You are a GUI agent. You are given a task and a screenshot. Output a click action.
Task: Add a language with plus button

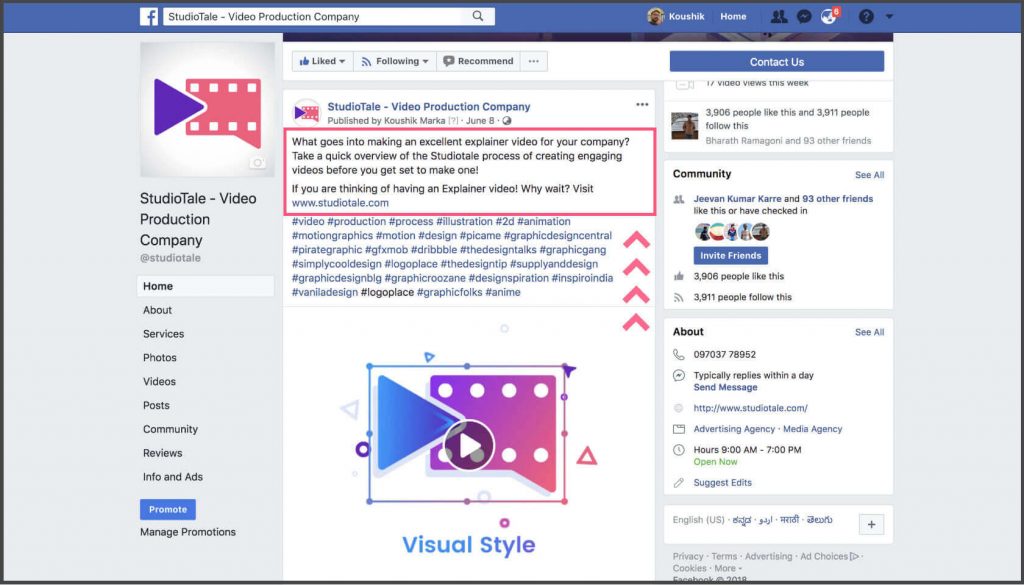click(871, 524)
